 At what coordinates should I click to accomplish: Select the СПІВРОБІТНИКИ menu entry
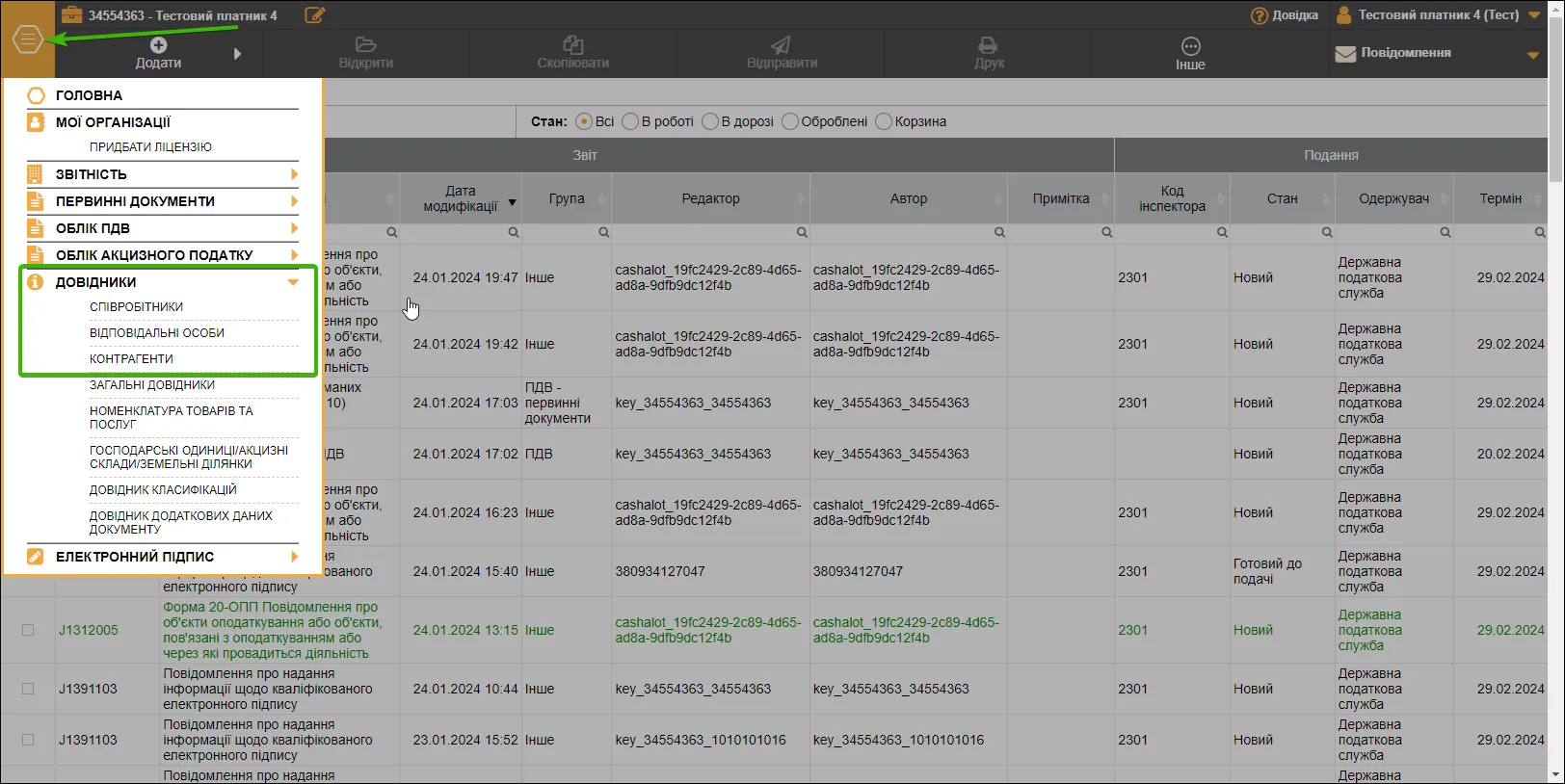click(137, 306)
